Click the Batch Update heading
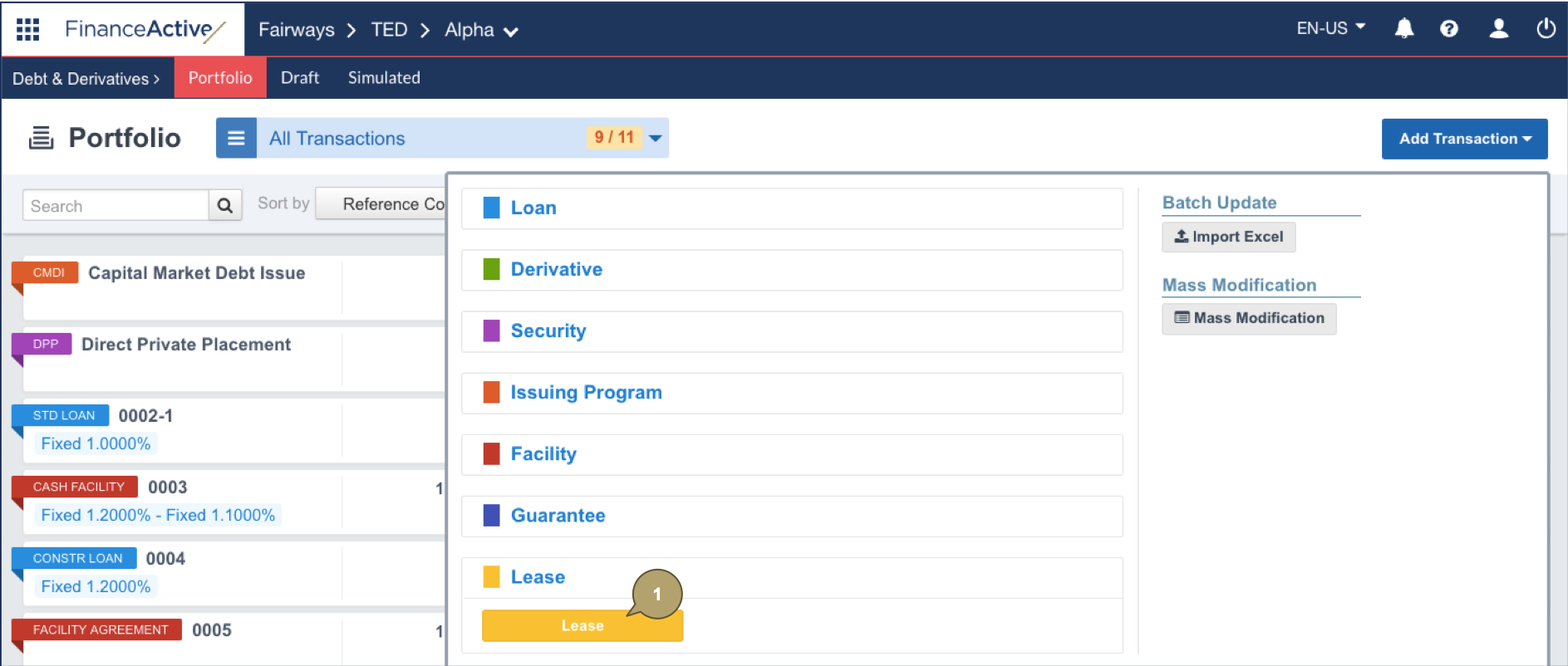This screenshot has width=1568, height=666. pos(1219,203)
